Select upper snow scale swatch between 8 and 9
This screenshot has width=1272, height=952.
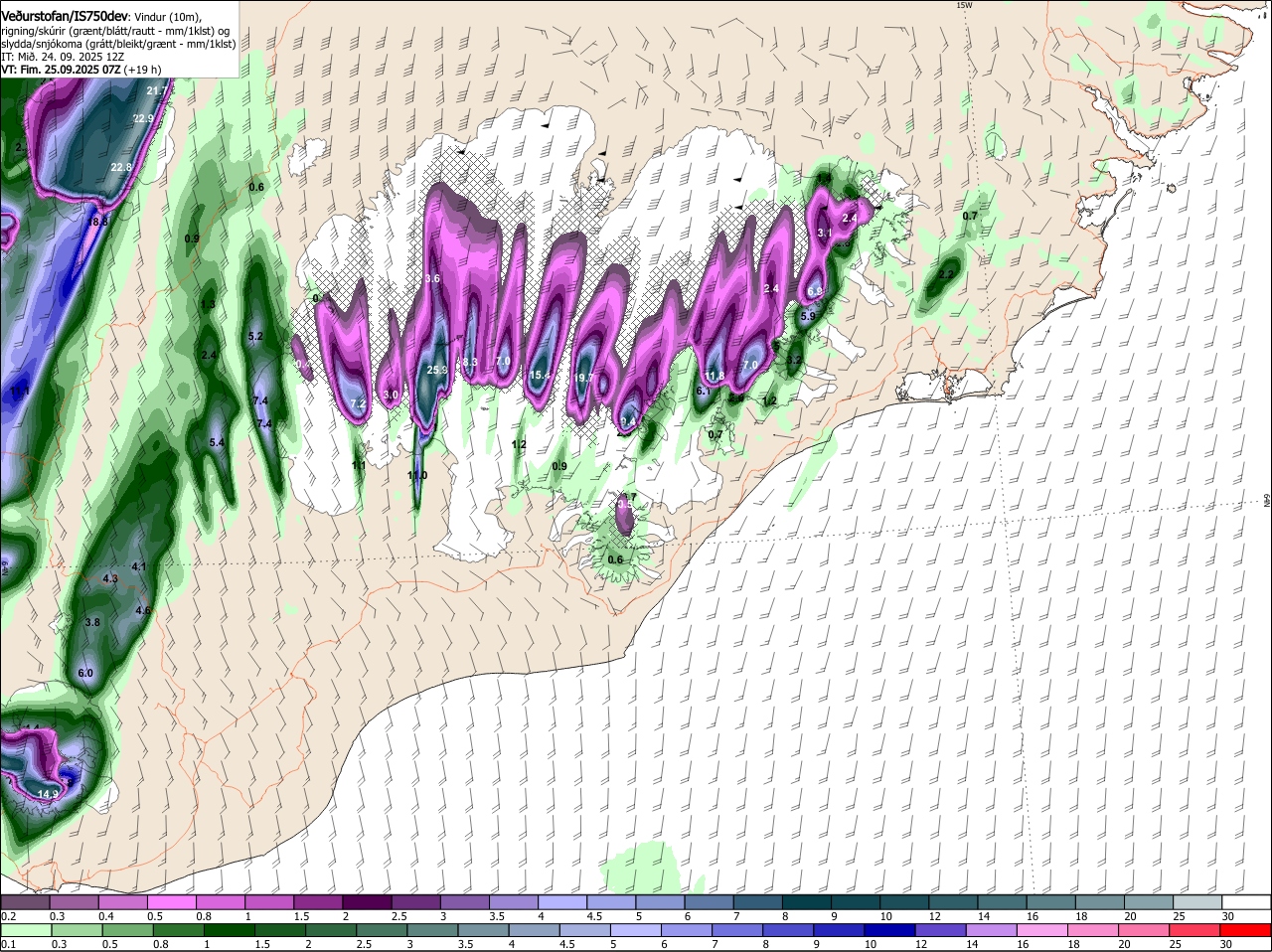(x=807, y=902)
